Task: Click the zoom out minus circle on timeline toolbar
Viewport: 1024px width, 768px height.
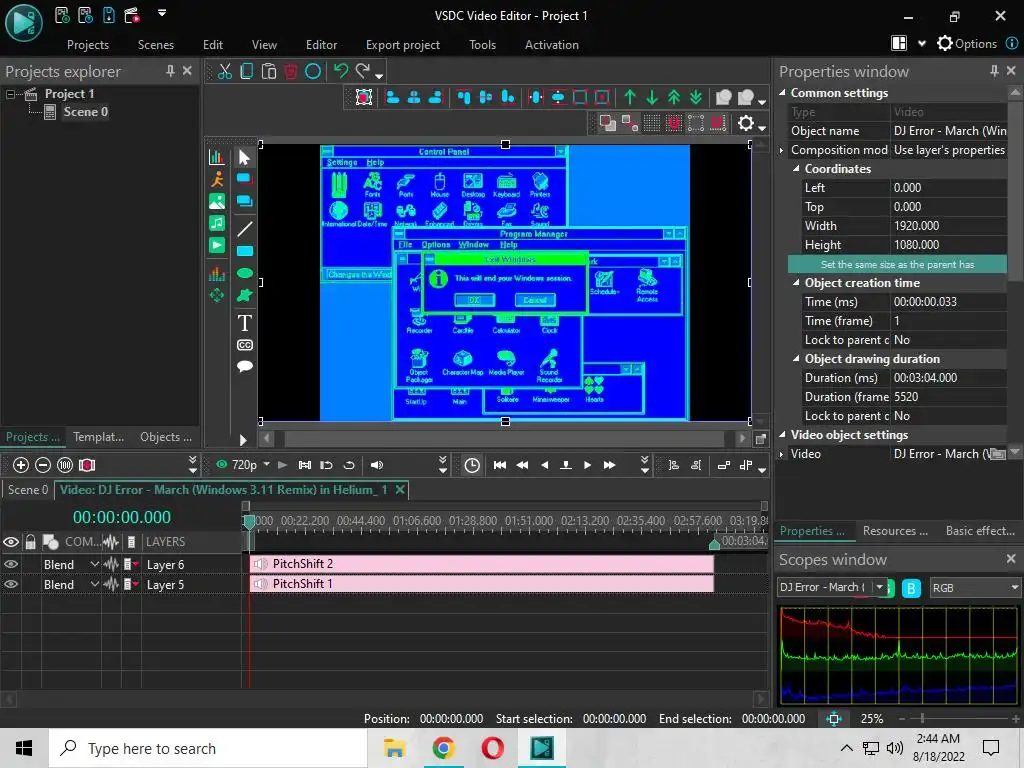Action: coord(43,465)
